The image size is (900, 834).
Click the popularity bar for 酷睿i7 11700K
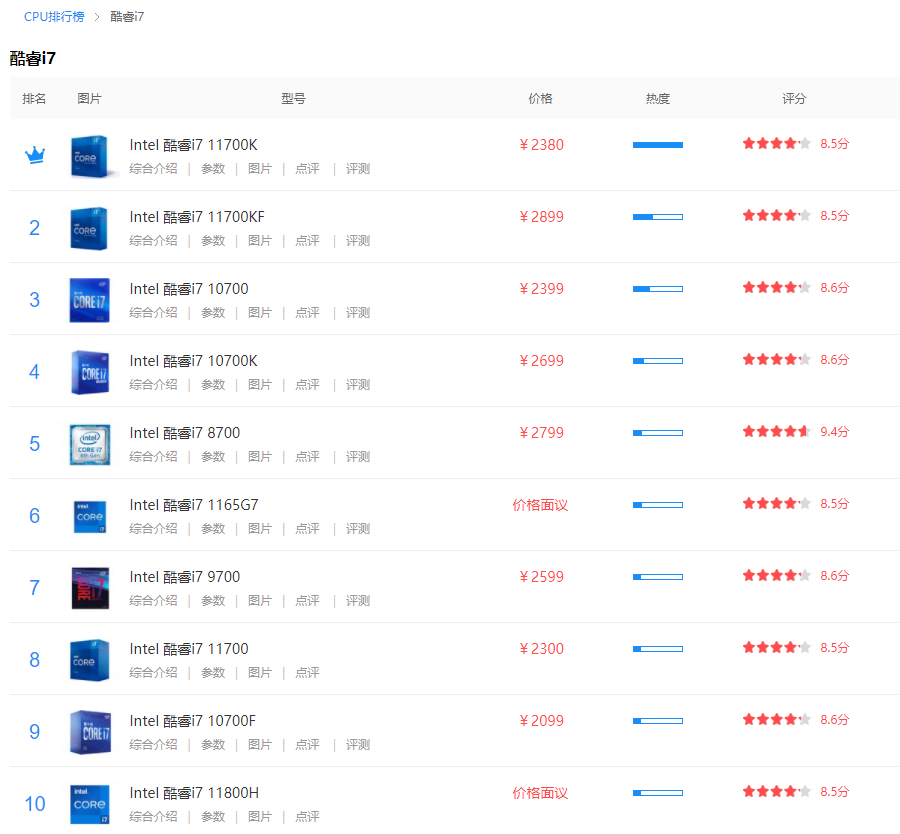pyautogui.click(x=657, y=145)
